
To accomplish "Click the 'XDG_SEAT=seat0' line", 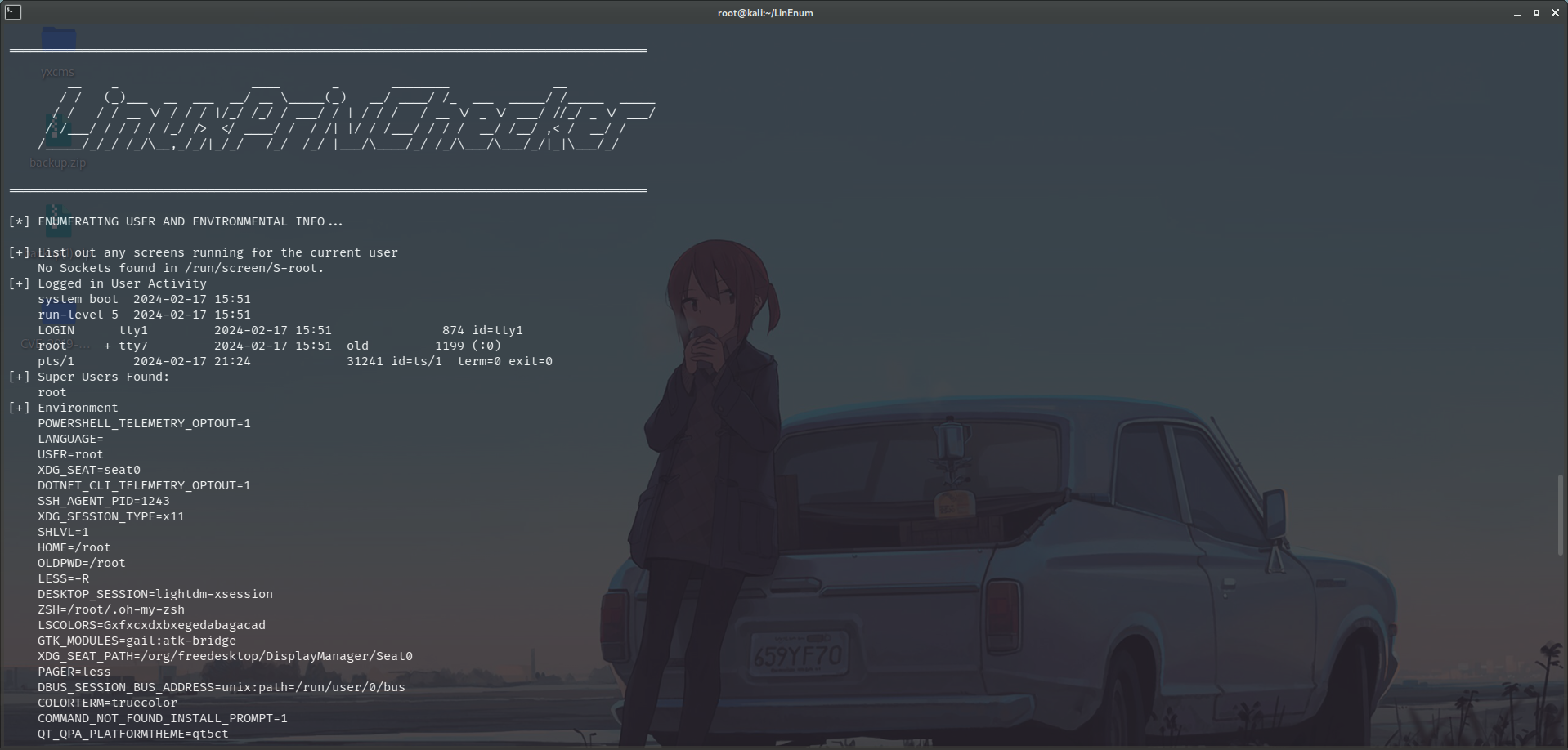I will pyautogui.click(x=89, y=470).
